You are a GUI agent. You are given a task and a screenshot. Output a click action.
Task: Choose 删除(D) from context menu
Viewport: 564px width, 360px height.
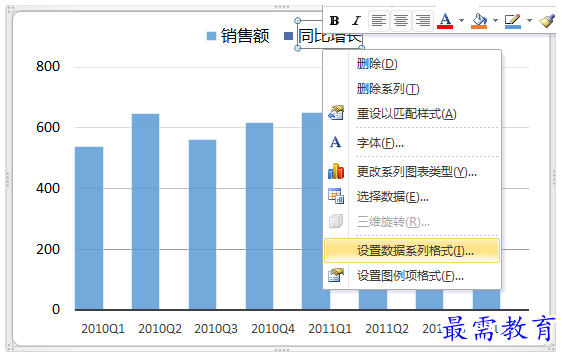(x=411, y=64)
